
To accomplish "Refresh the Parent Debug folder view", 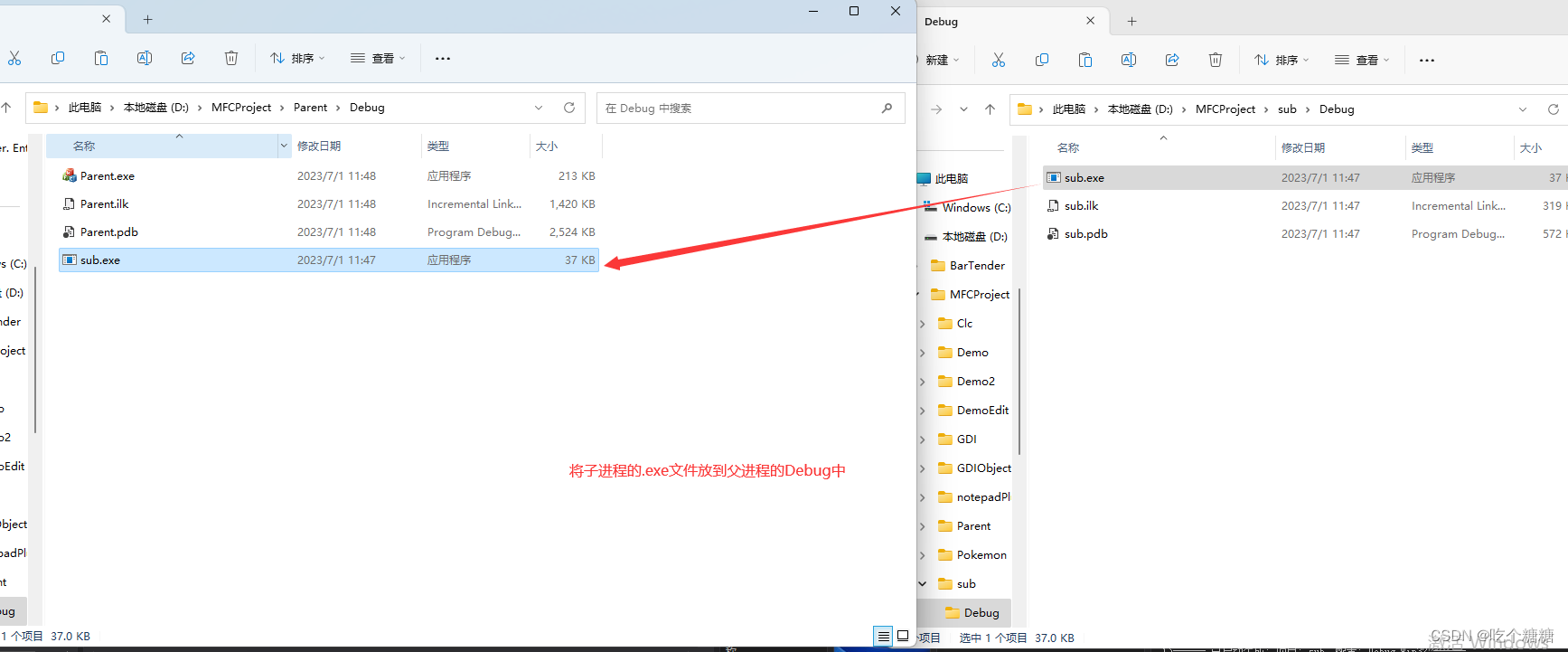I will pos(569,108).
